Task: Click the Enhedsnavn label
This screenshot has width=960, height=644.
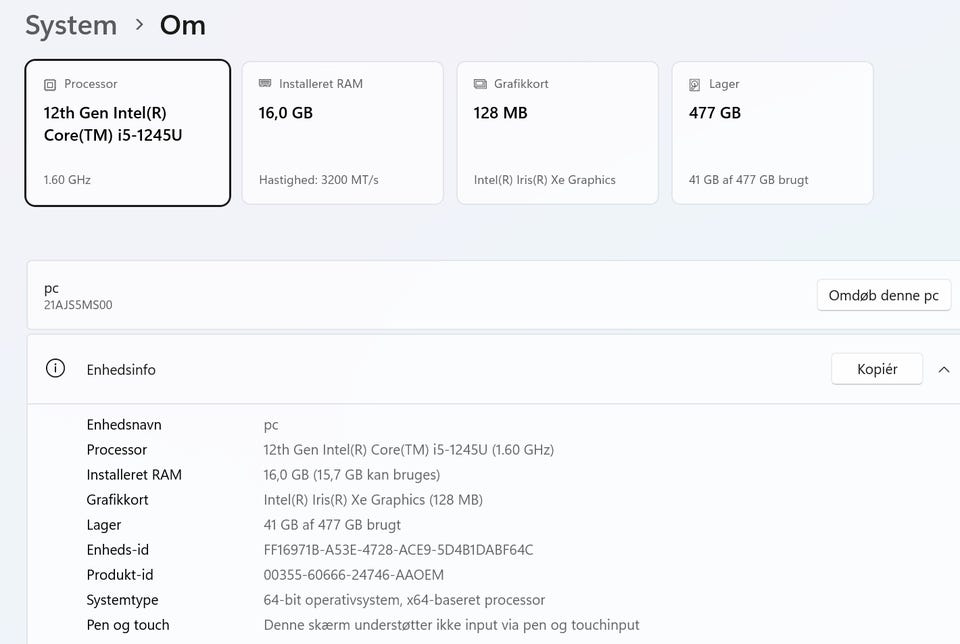Action: point(124,425)
